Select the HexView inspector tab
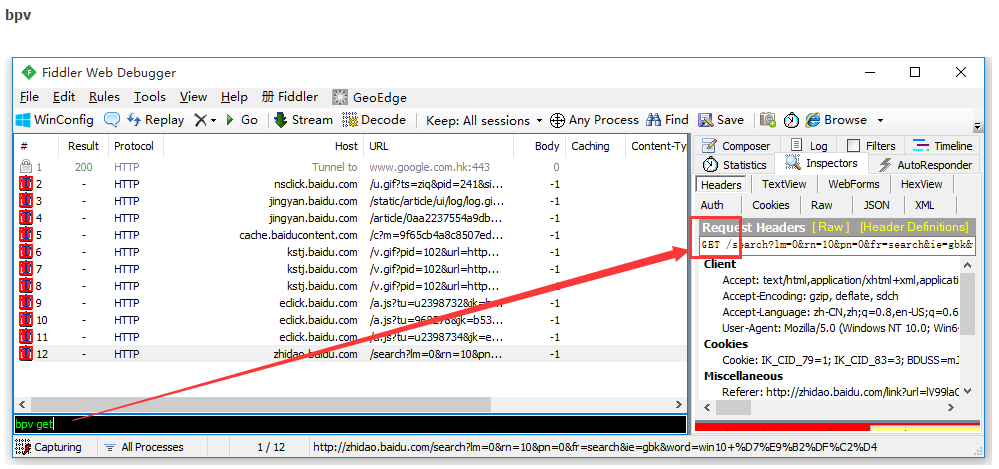This screenshot has height=469, width=999. pos(921,184)
